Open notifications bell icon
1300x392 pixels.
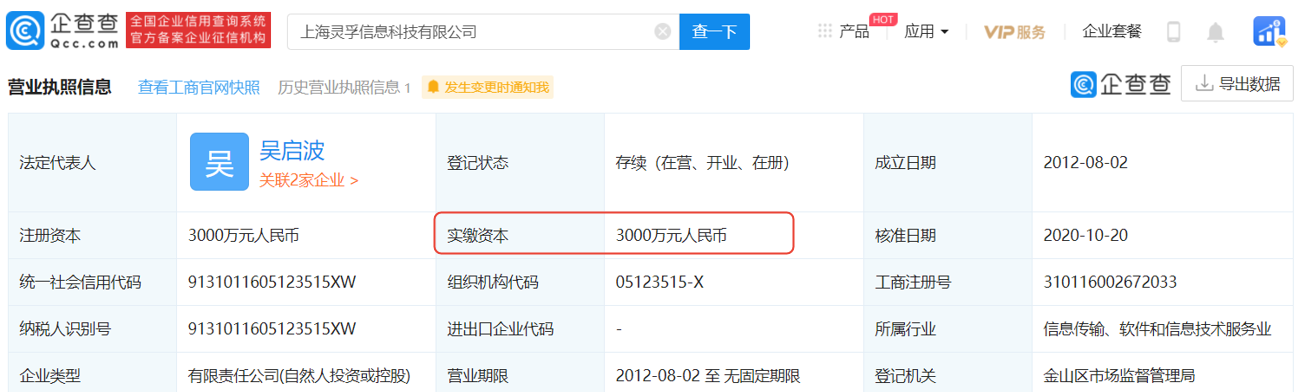pyautogui.click(x=1215, y=32)
